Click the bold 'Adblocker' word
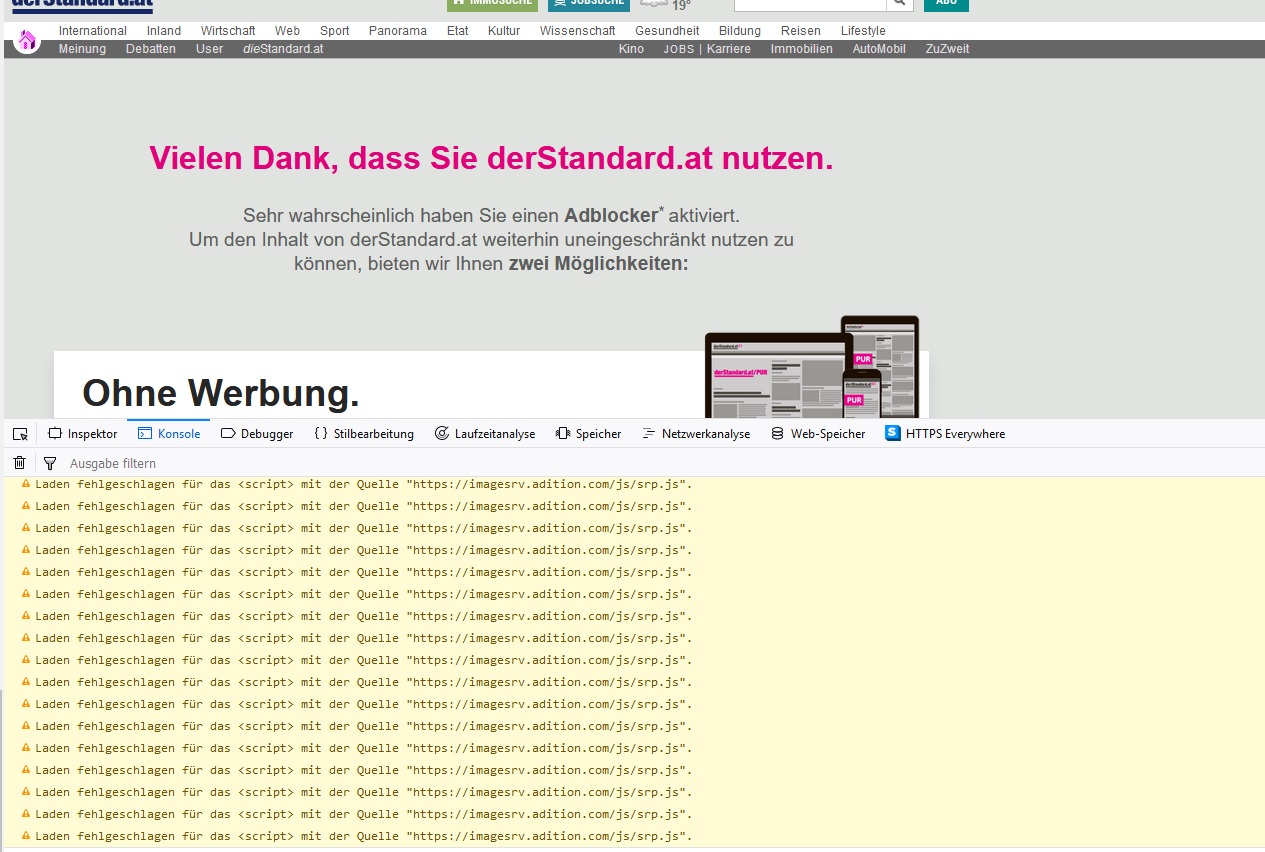This screenshot has height=852, width=1265. point(610,216)
